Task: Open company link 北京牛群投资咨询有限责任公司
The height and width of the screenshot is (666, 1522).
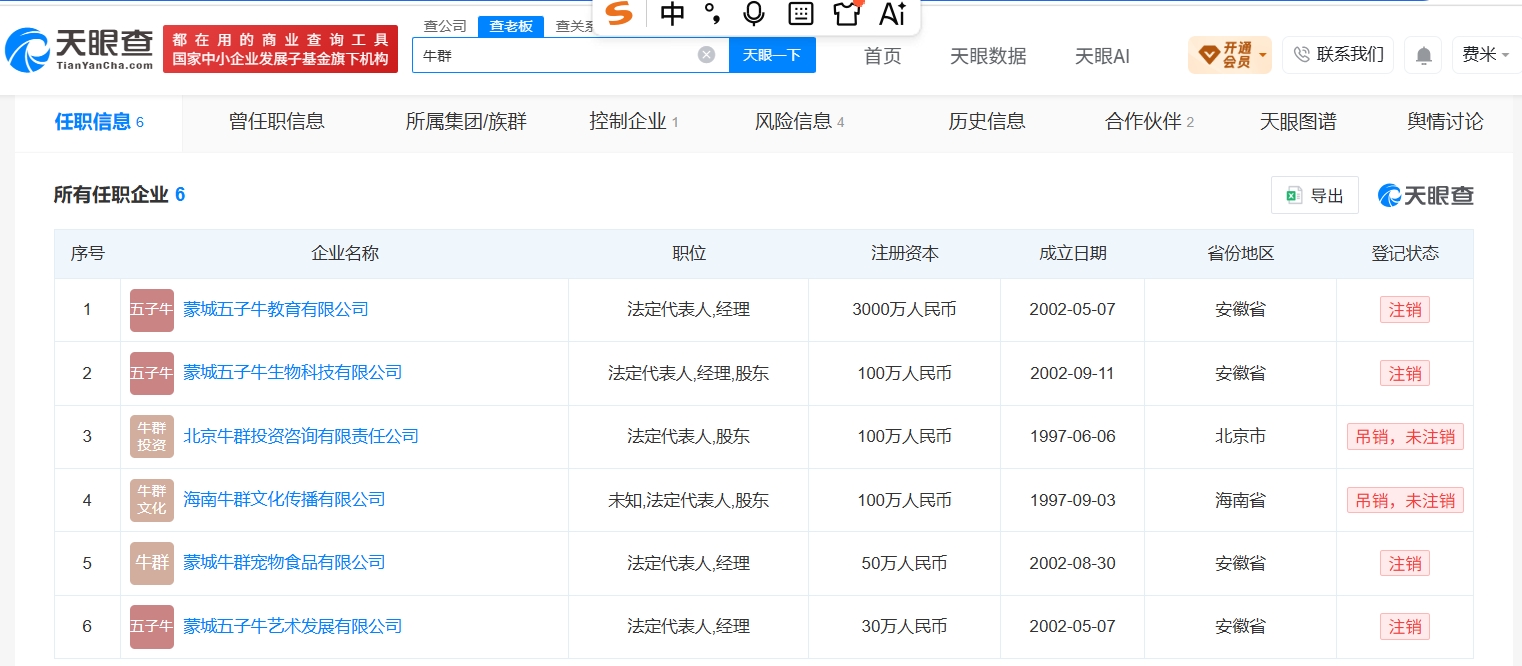Action: (301, 436)
